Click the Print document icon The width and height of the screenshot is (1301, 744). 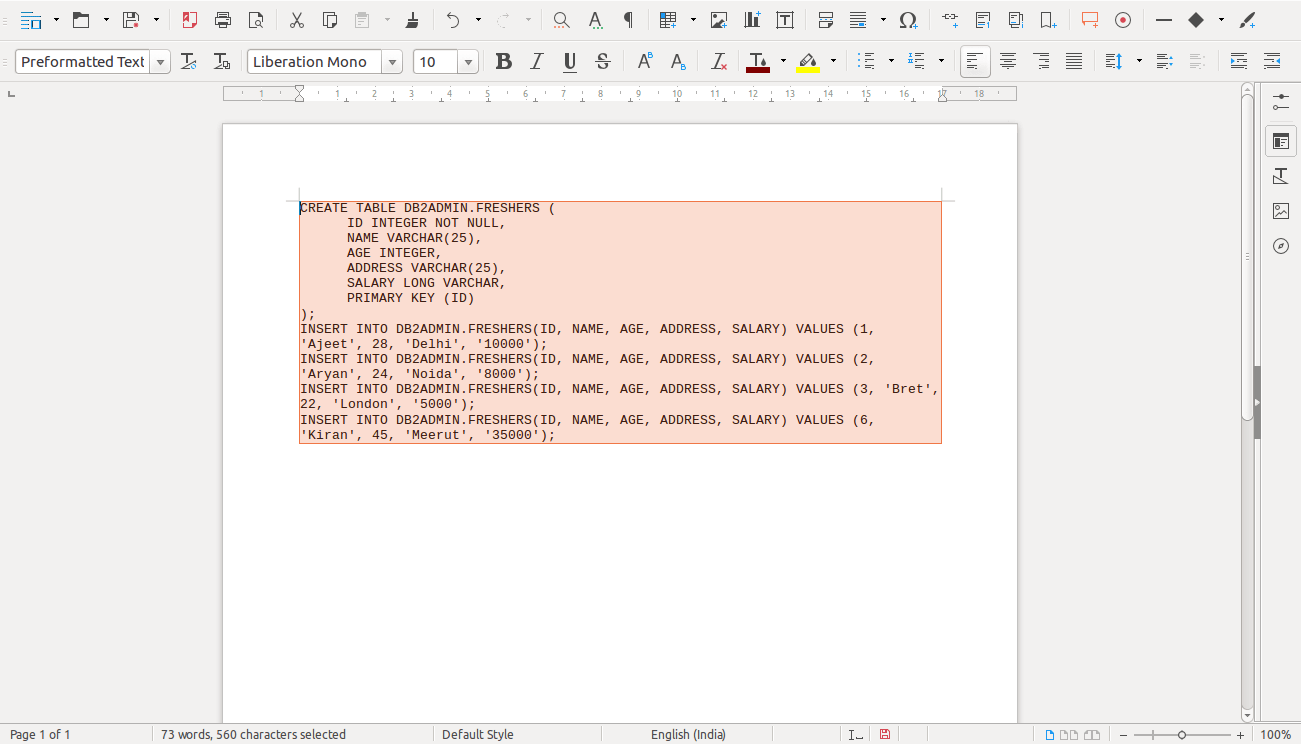pos(223,20)
